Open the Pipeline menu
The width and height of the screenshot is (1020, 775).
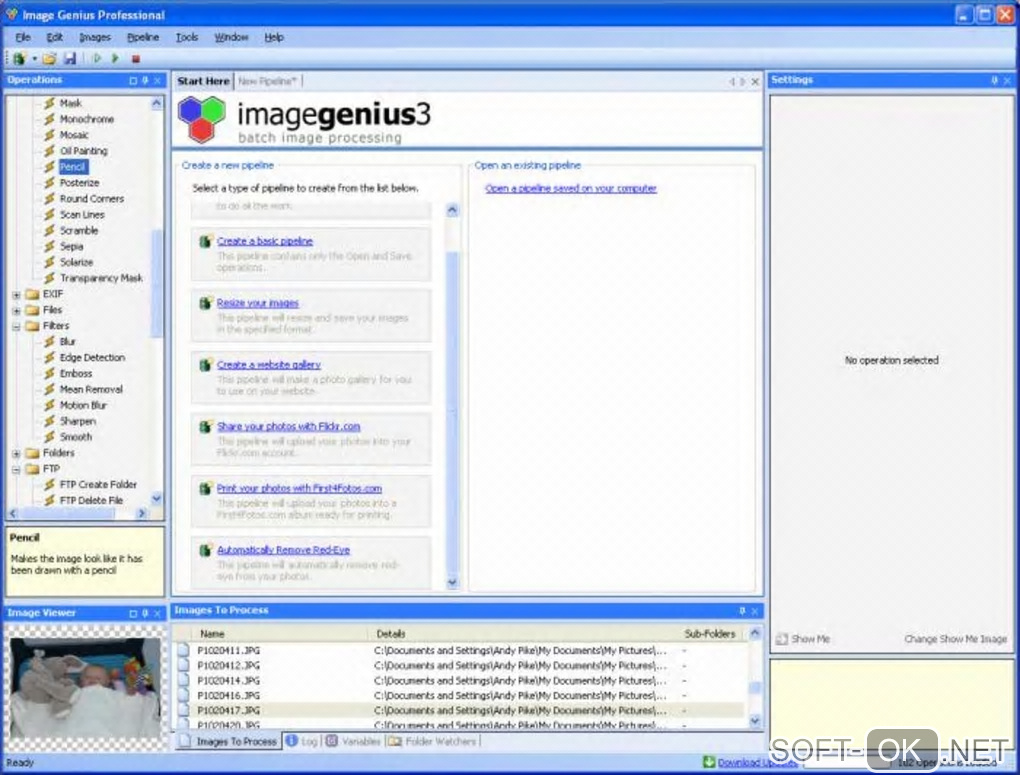tap(143, 37)
